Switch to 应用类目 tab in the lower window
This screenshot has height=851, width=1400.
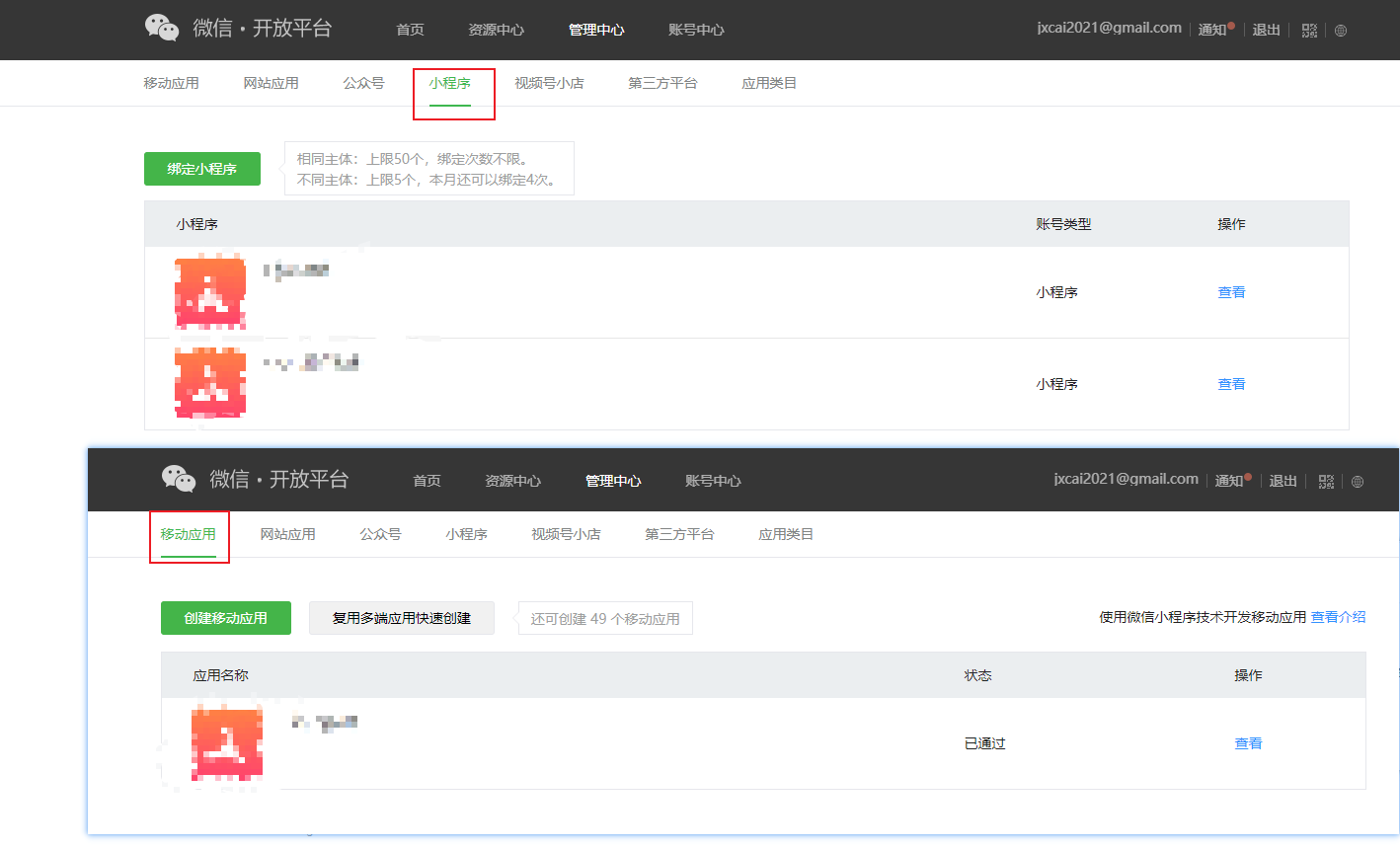[786, 534]
